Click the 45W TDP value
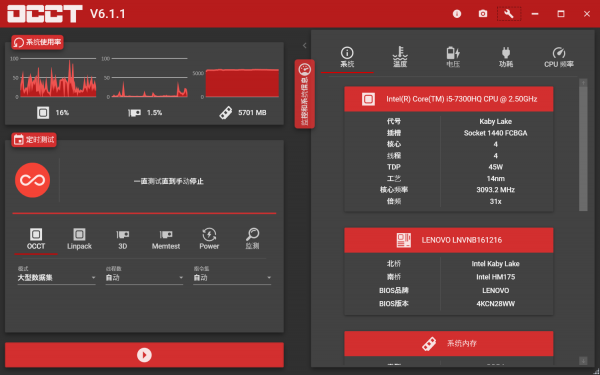Image resolution: width=600 pixels, height=375 pixels. pos(496,167)
